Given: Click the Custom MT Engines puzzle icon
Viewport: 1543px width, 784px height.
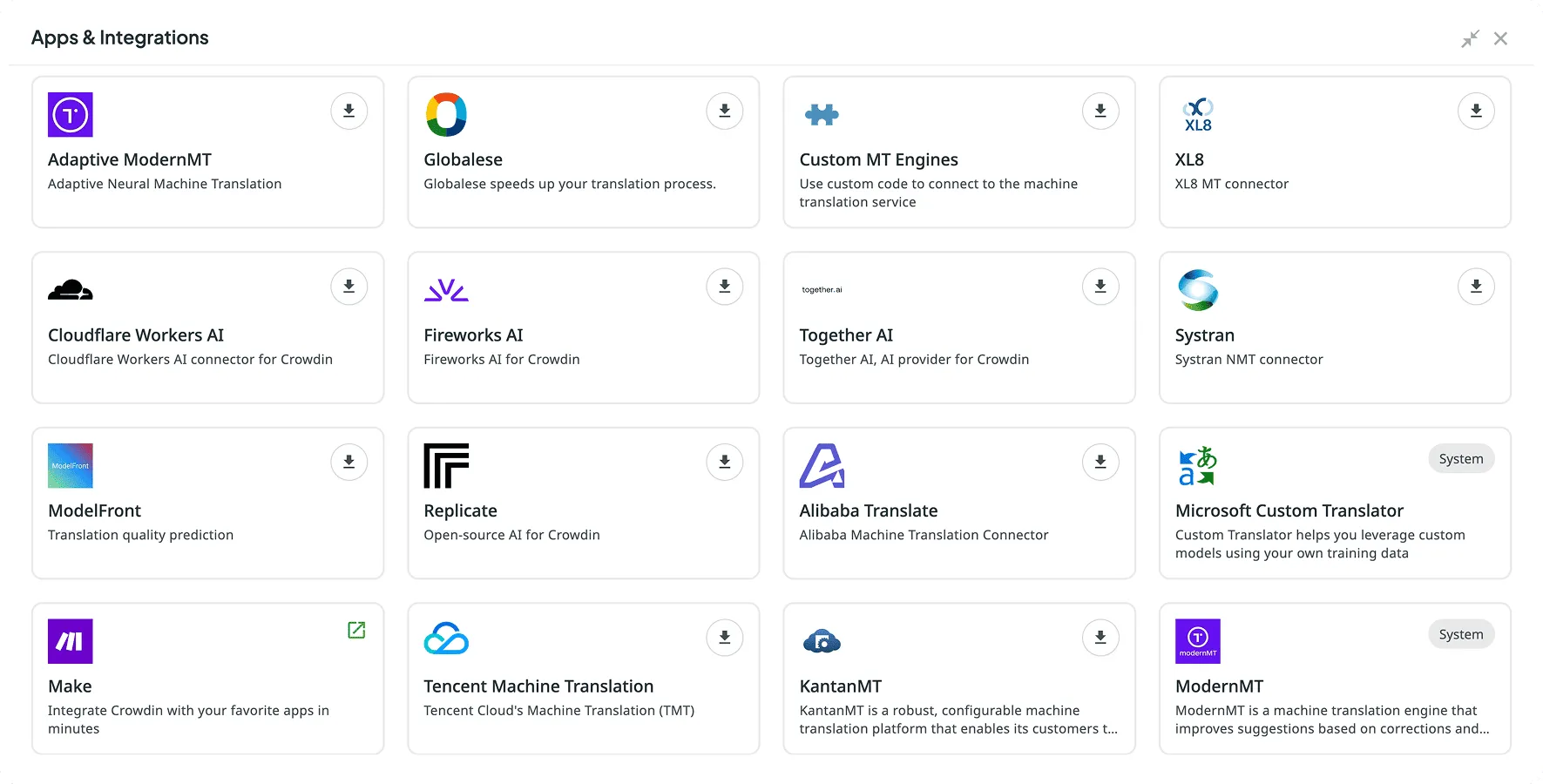Looking at the screenshot, I should [x=822, y=114].
